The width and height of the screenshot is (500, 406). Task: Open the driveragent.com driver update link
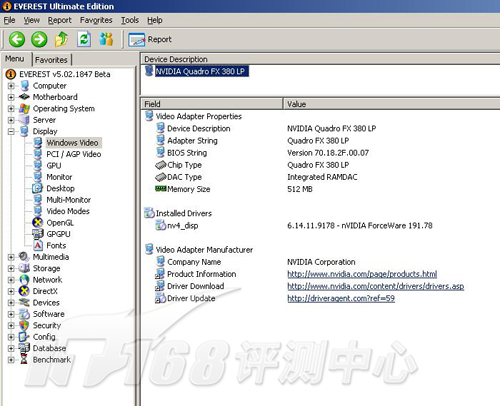(x=341, y=298)
